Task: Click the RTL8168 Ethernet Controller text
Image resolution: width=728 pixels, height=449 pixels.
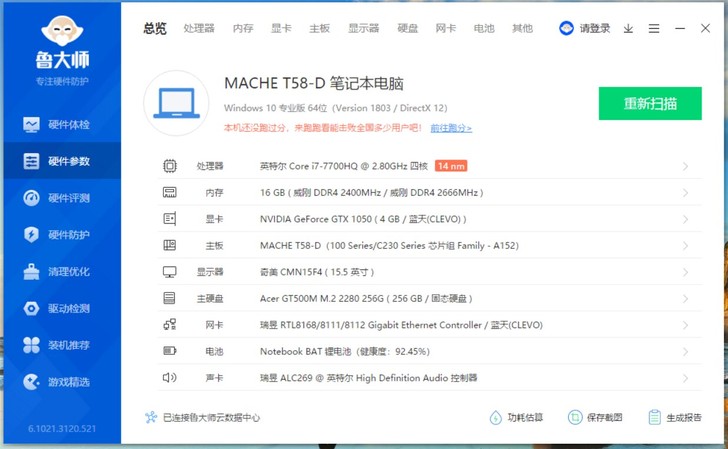Action: pos(401,325)
